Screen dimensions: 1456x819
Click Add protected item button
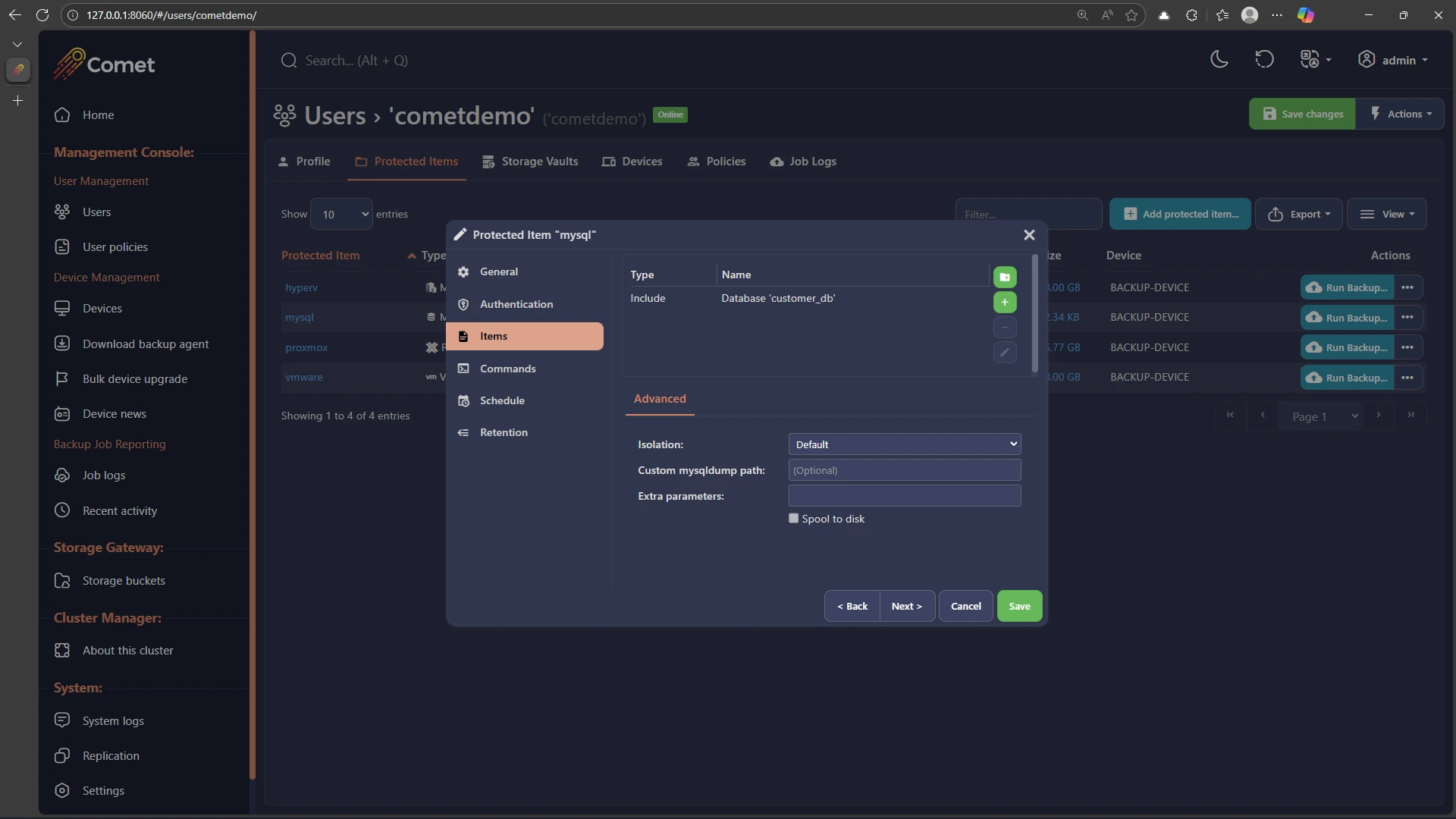coord(1180,215)
